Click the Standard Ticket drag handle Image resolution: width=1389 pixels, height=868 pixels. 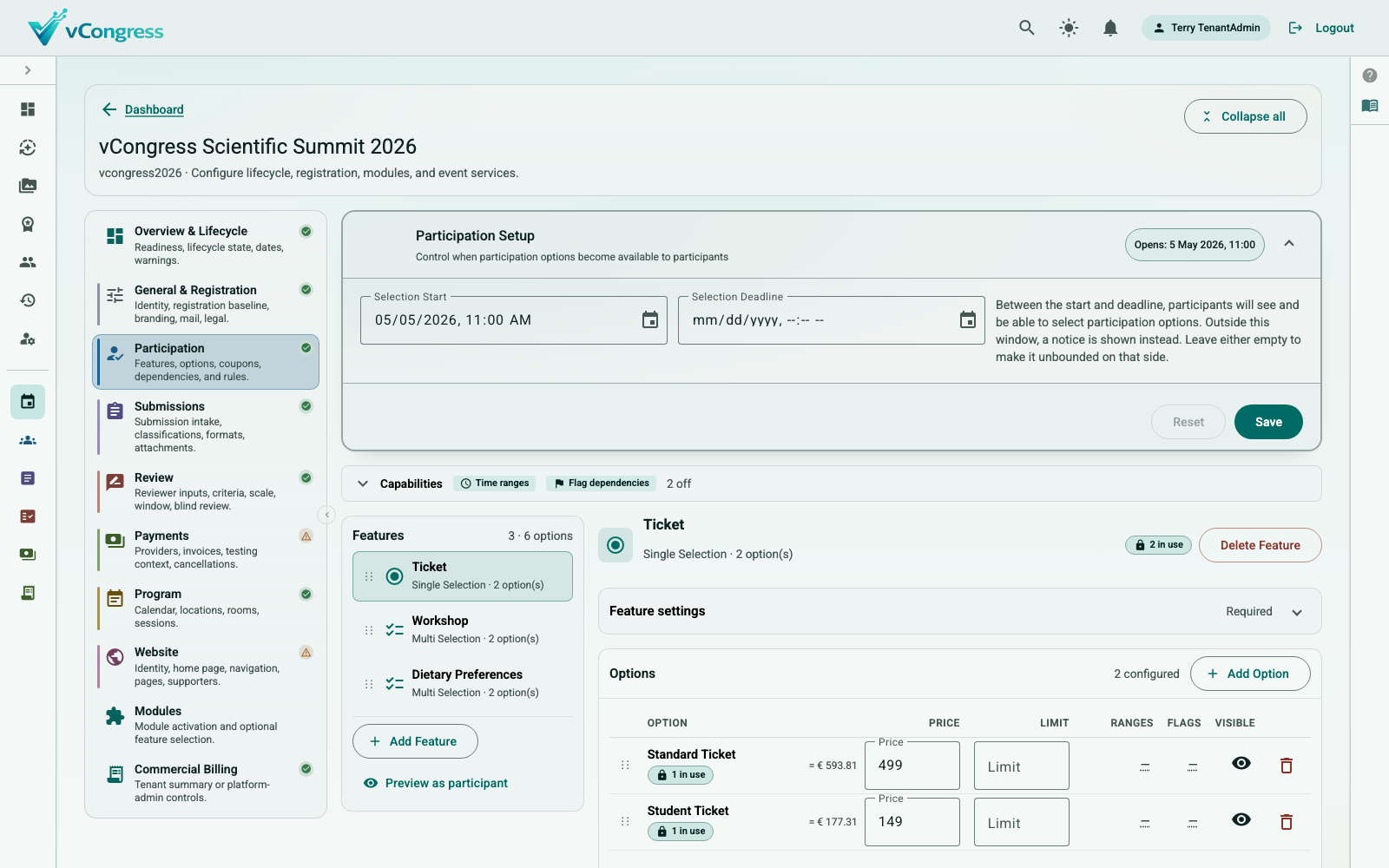(x=625, y=766)
